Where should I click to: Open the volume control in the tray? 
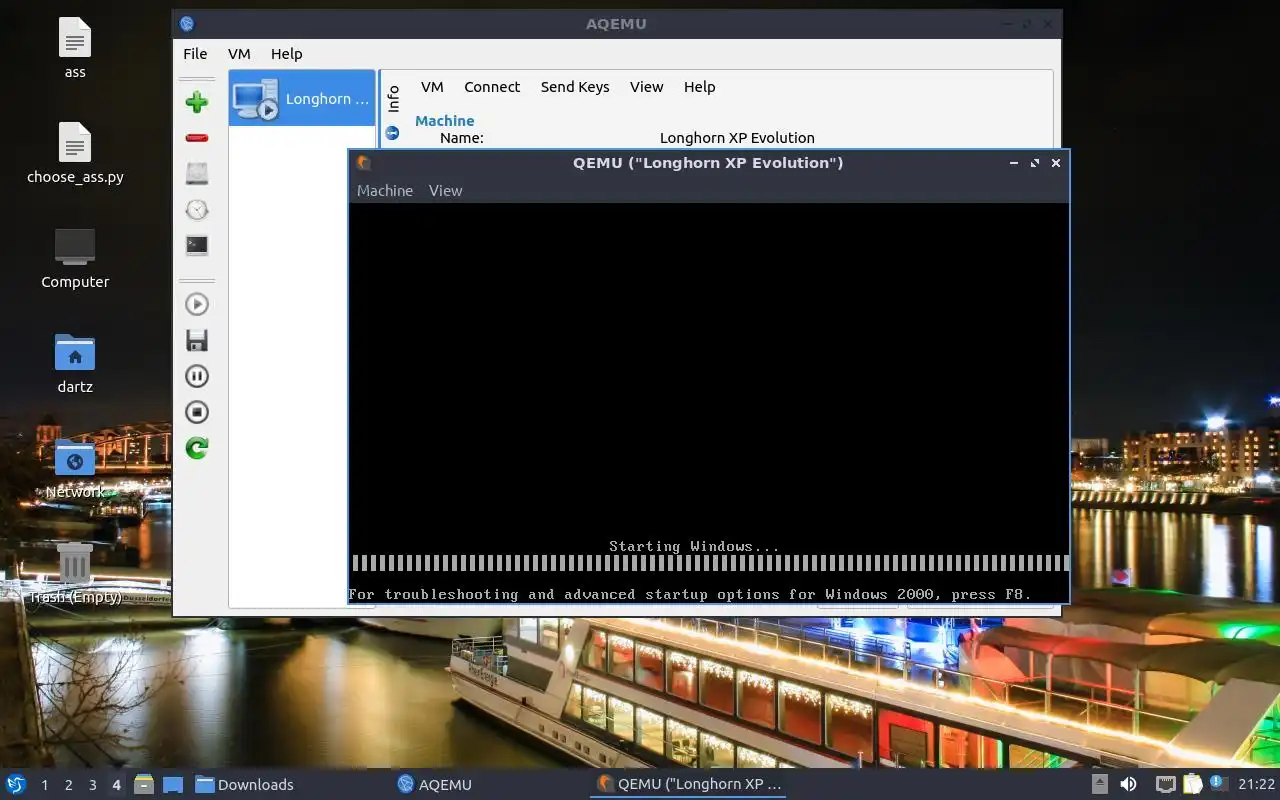1128,784
